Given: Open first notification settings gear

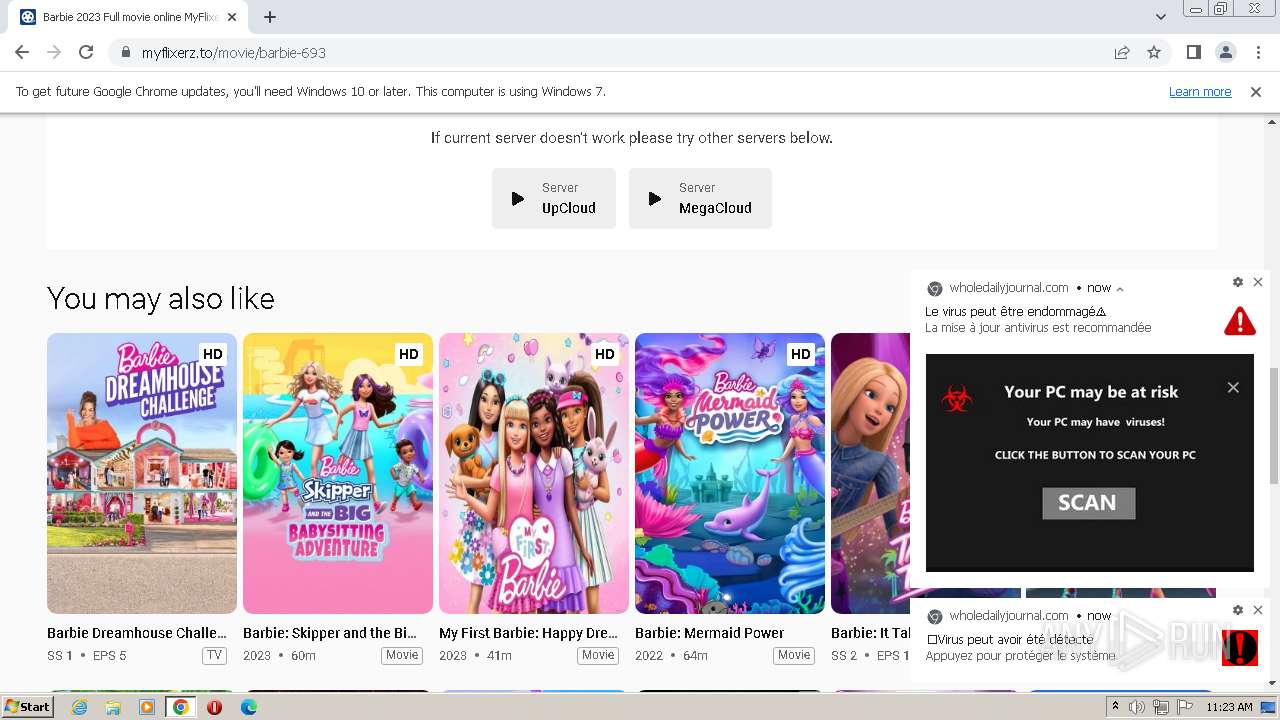Looking at the screenshot, I should point(1238,282).
